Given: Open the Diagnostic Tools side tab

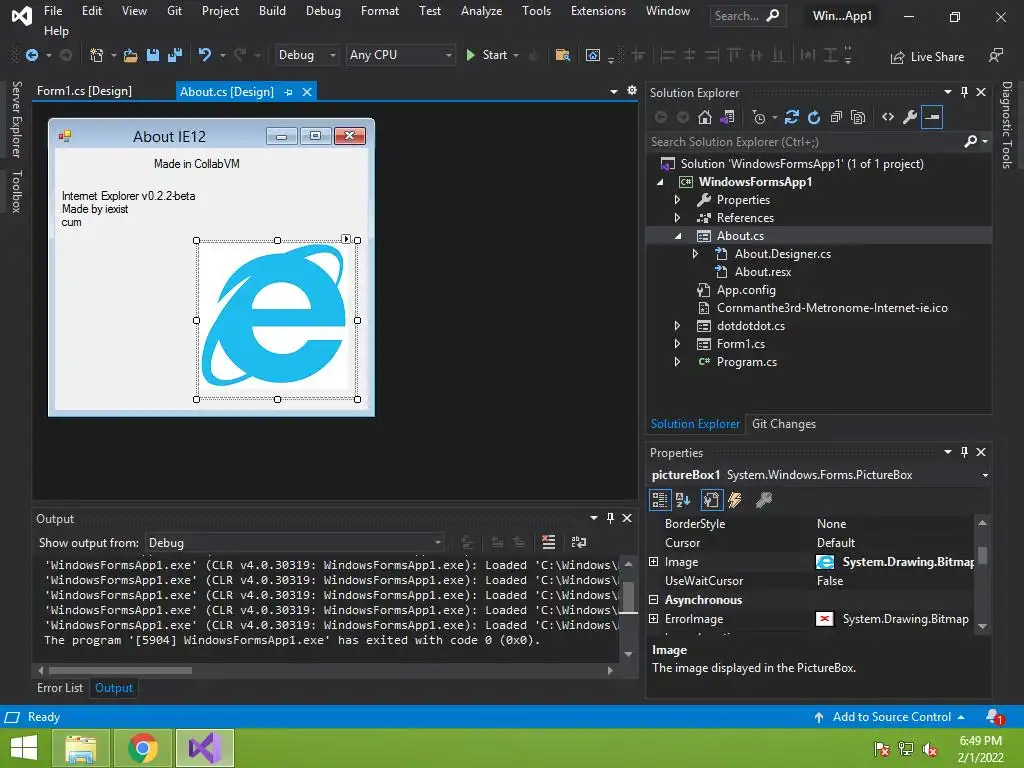Looking at the screenshot, I should point(1007,125).
